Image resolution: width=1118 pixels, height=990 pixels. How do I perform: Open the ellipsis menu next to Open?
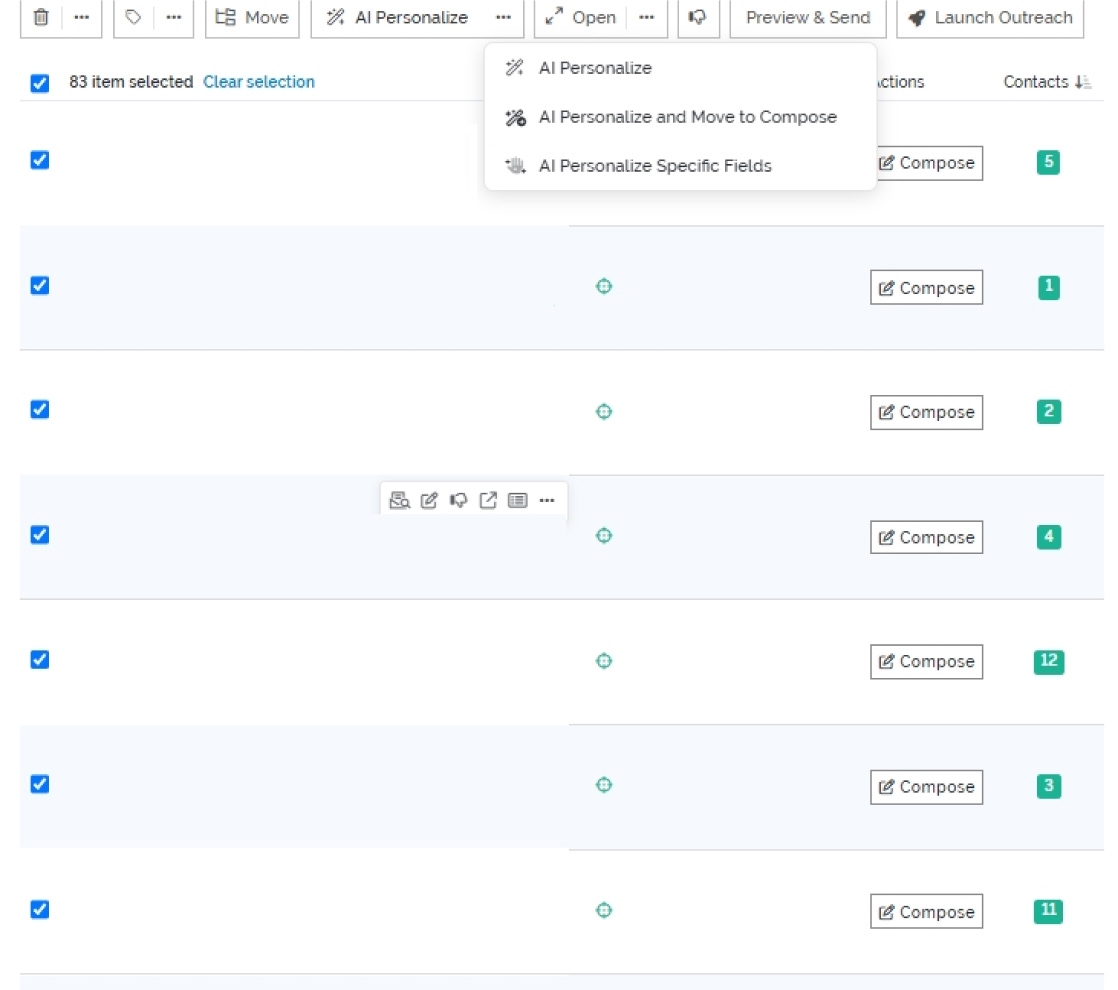pos(646,17)
